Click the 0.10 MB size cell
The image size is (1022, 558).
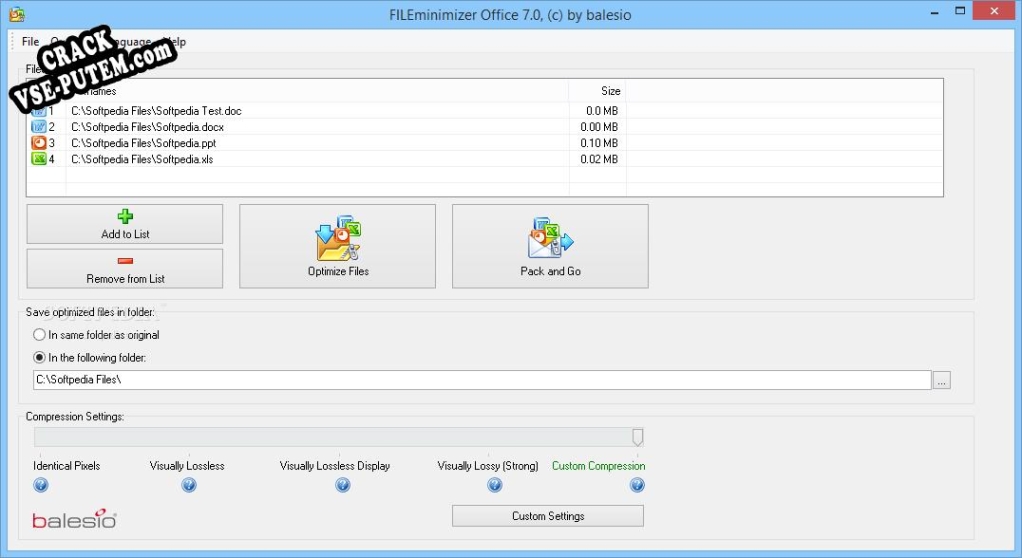click(599, 143)
